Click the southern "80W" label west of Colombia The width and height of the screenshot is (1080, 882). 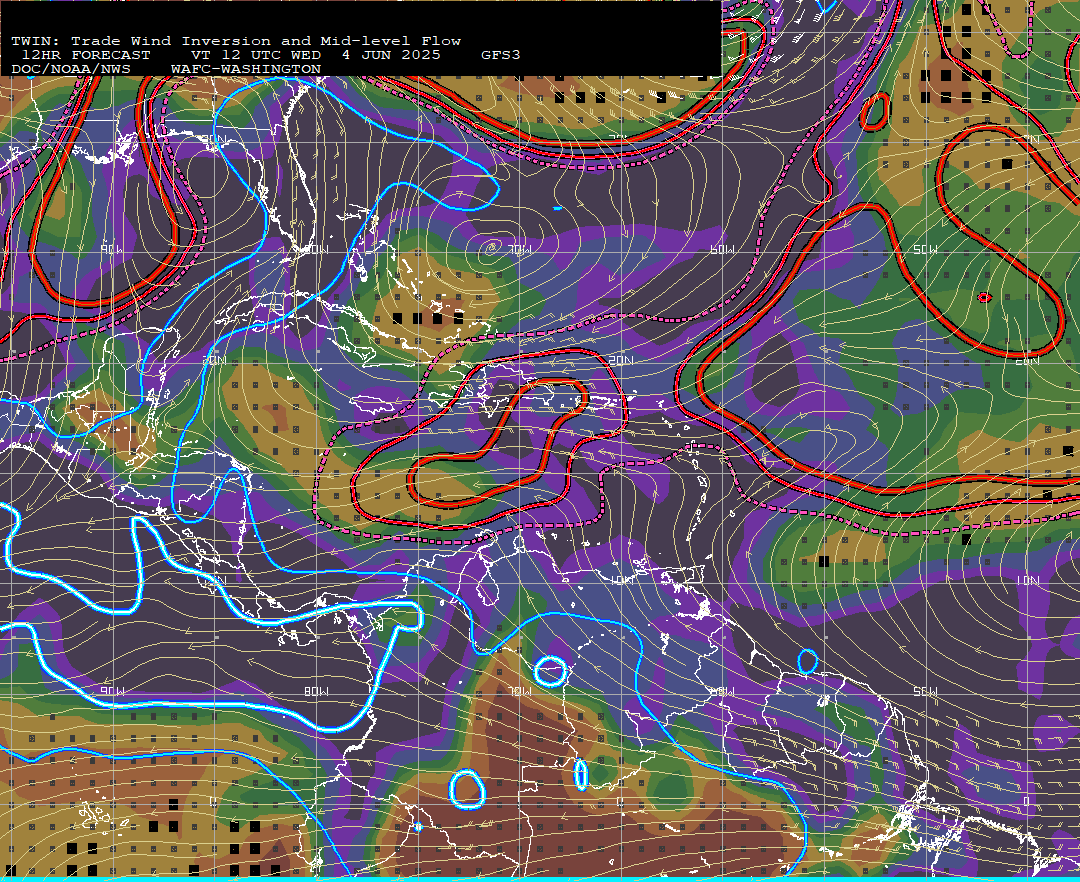click(x=316, y=691)
